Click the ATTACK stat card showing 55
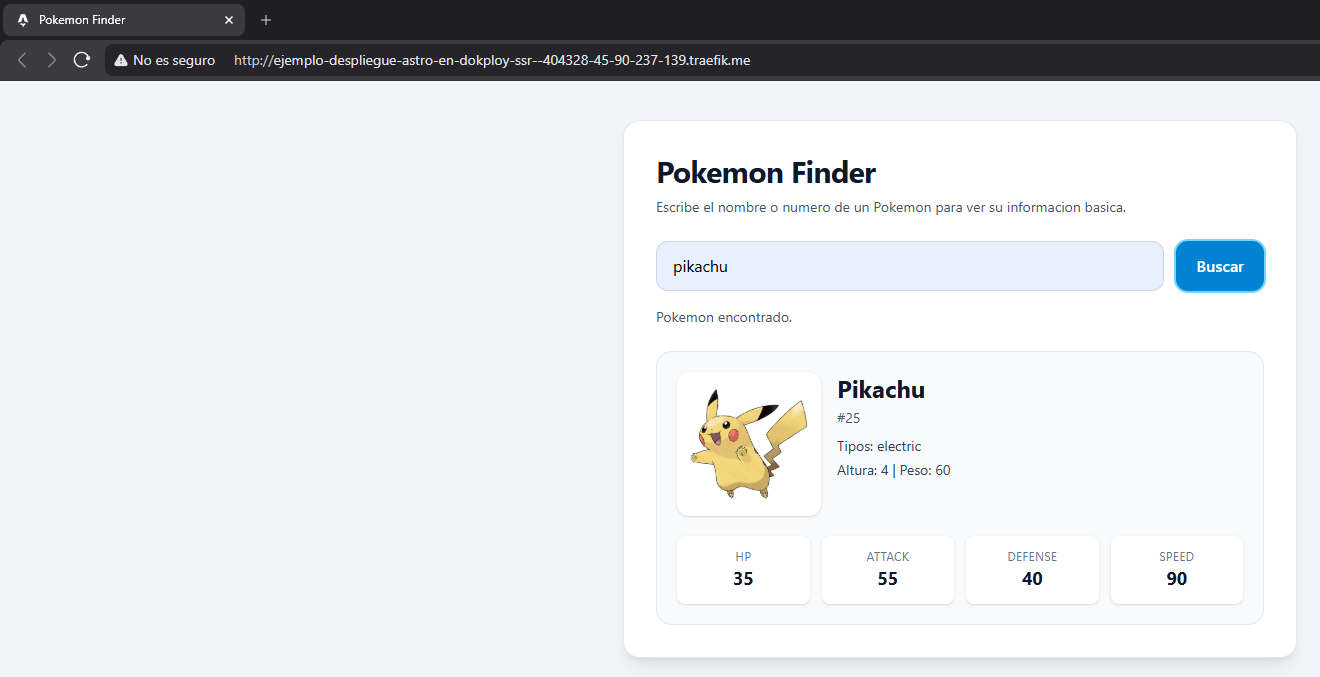This screenshot has width=1320, height=677. [x=887, y=570]
